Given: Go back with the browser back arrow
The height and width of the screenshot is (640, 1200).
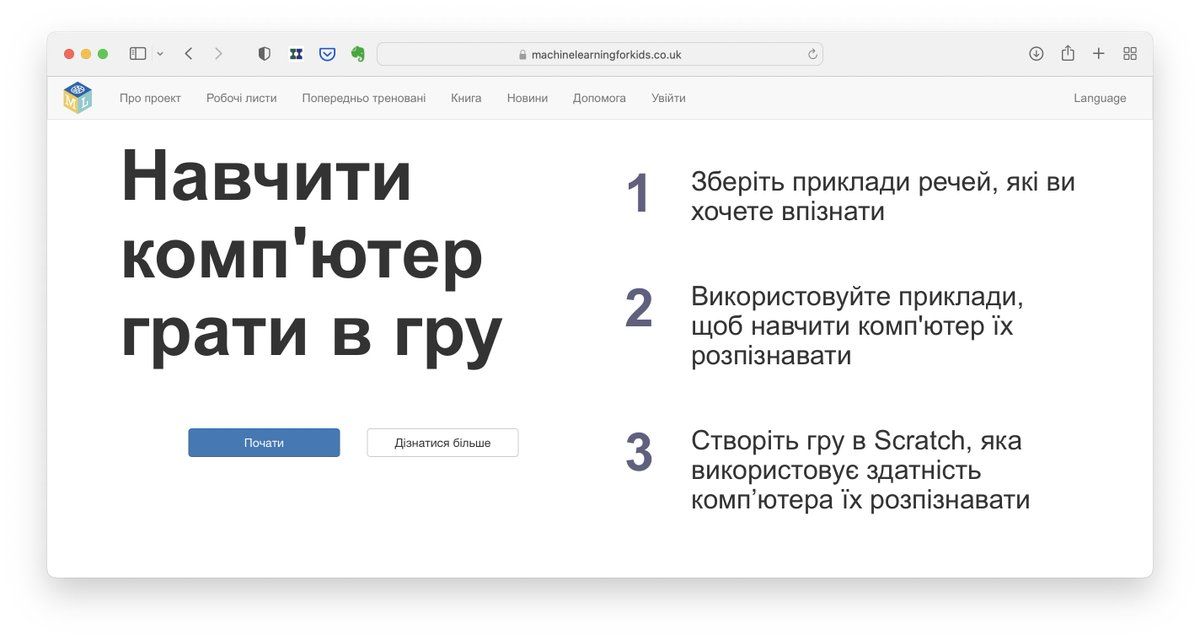Looking at the screenshot, I should tap(188, 54).
